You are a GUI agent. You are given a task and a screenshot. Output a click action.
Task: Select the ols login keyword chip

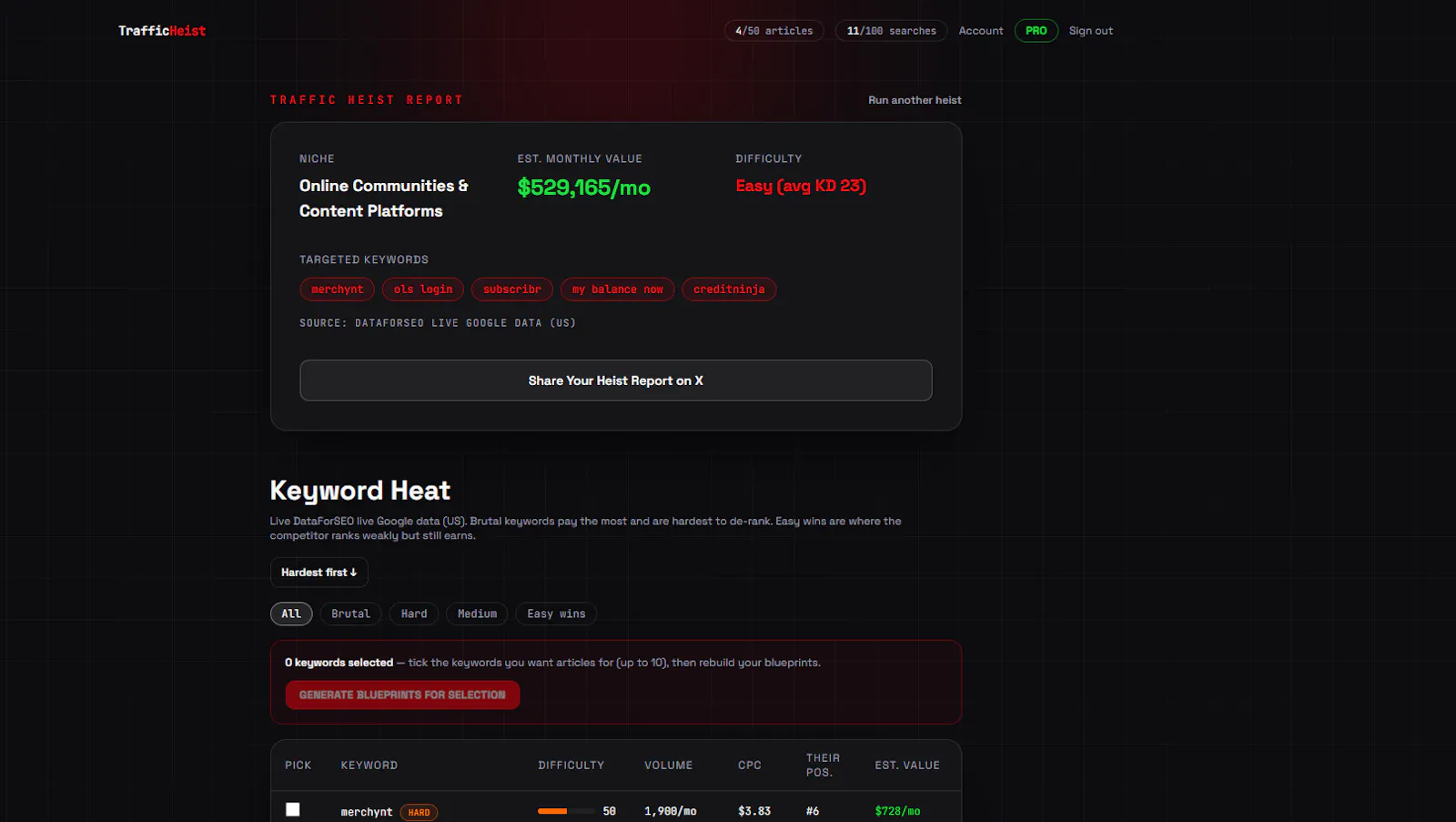[423, 289]
